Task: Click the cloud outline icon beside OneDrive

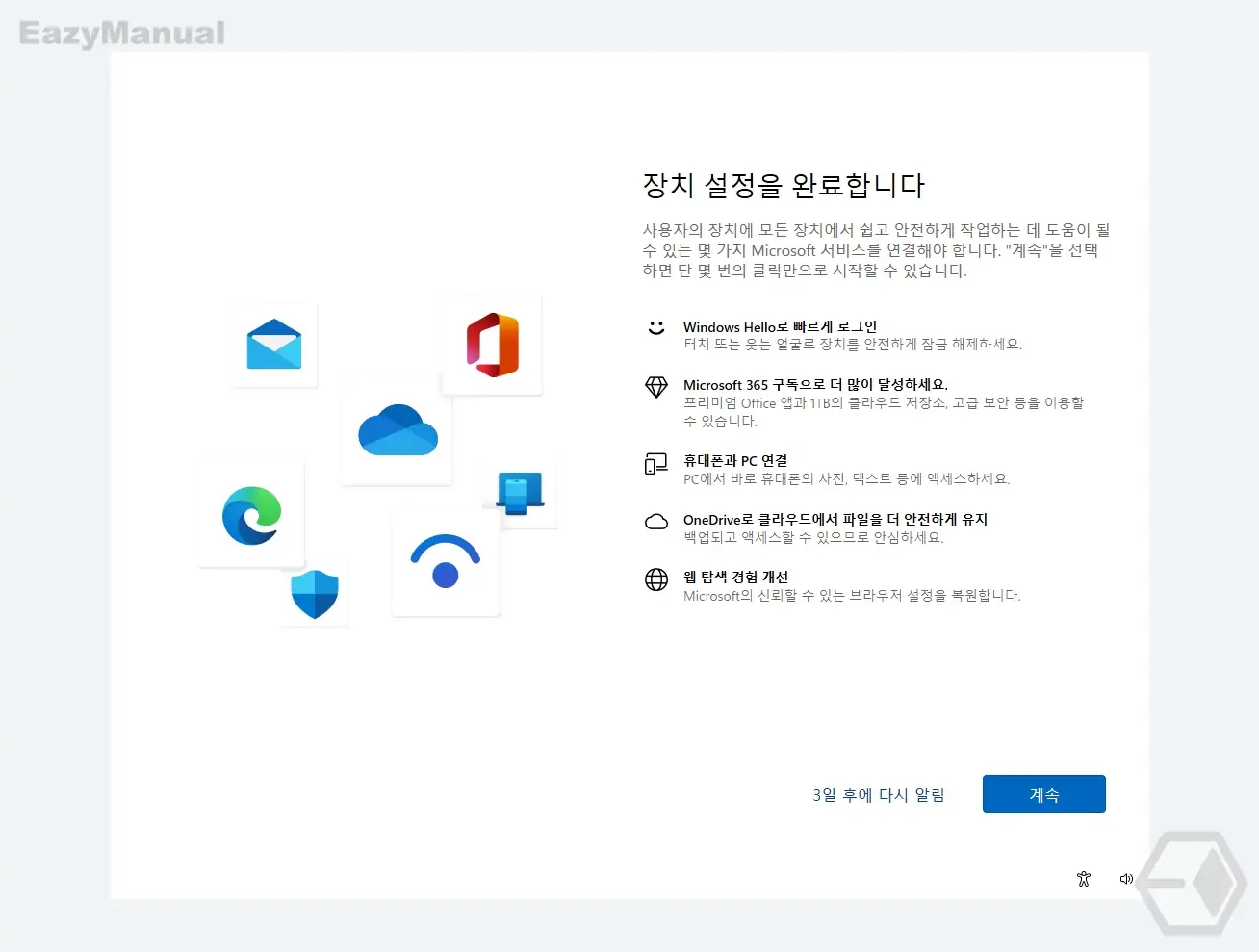Action: pyautogui.click(x=656, y=521)
